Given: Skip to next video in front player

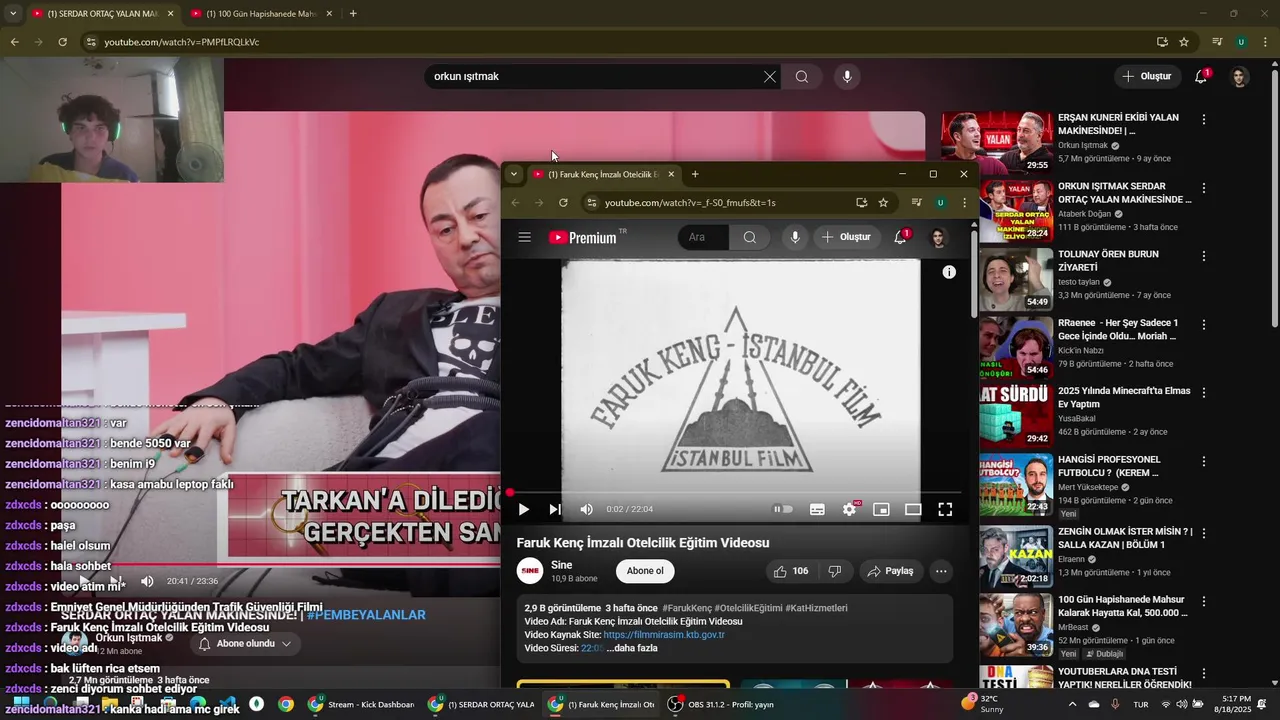Looking at the screenshot, I should click(555, 509).
